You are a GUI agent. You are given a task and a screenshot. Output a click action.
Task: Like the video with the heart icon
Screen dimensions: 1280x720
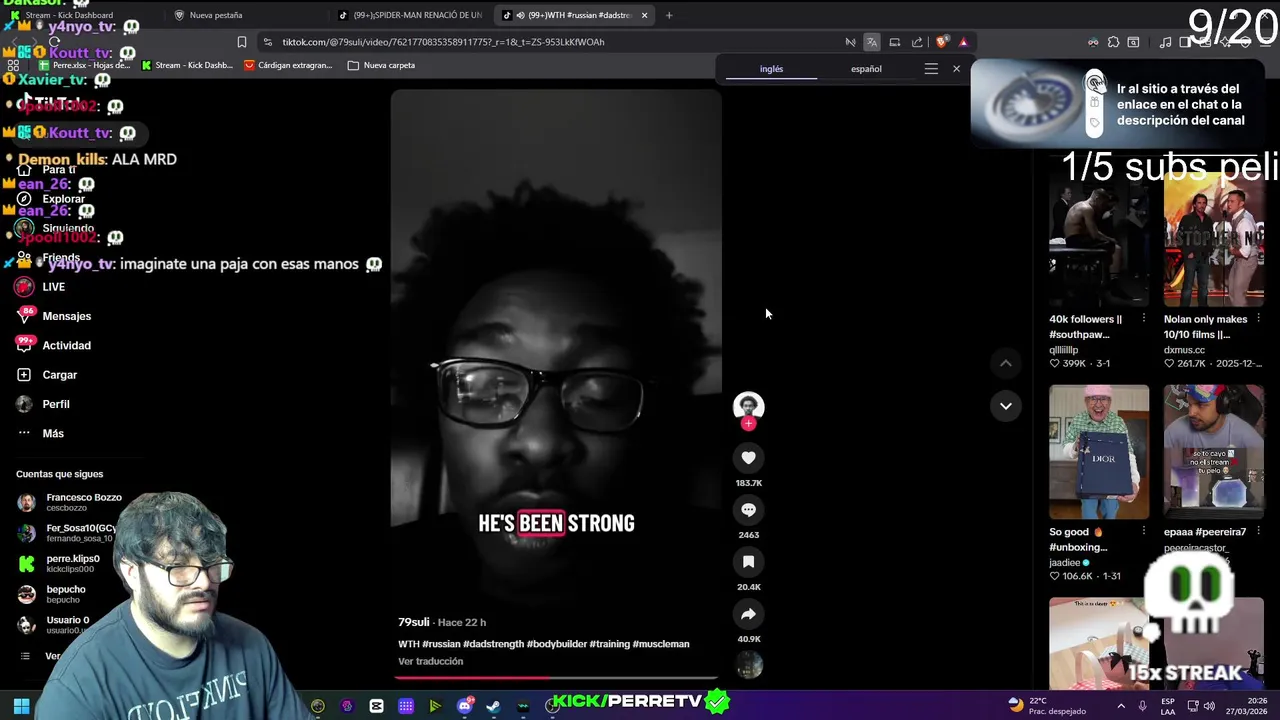[x=748, y=457]
